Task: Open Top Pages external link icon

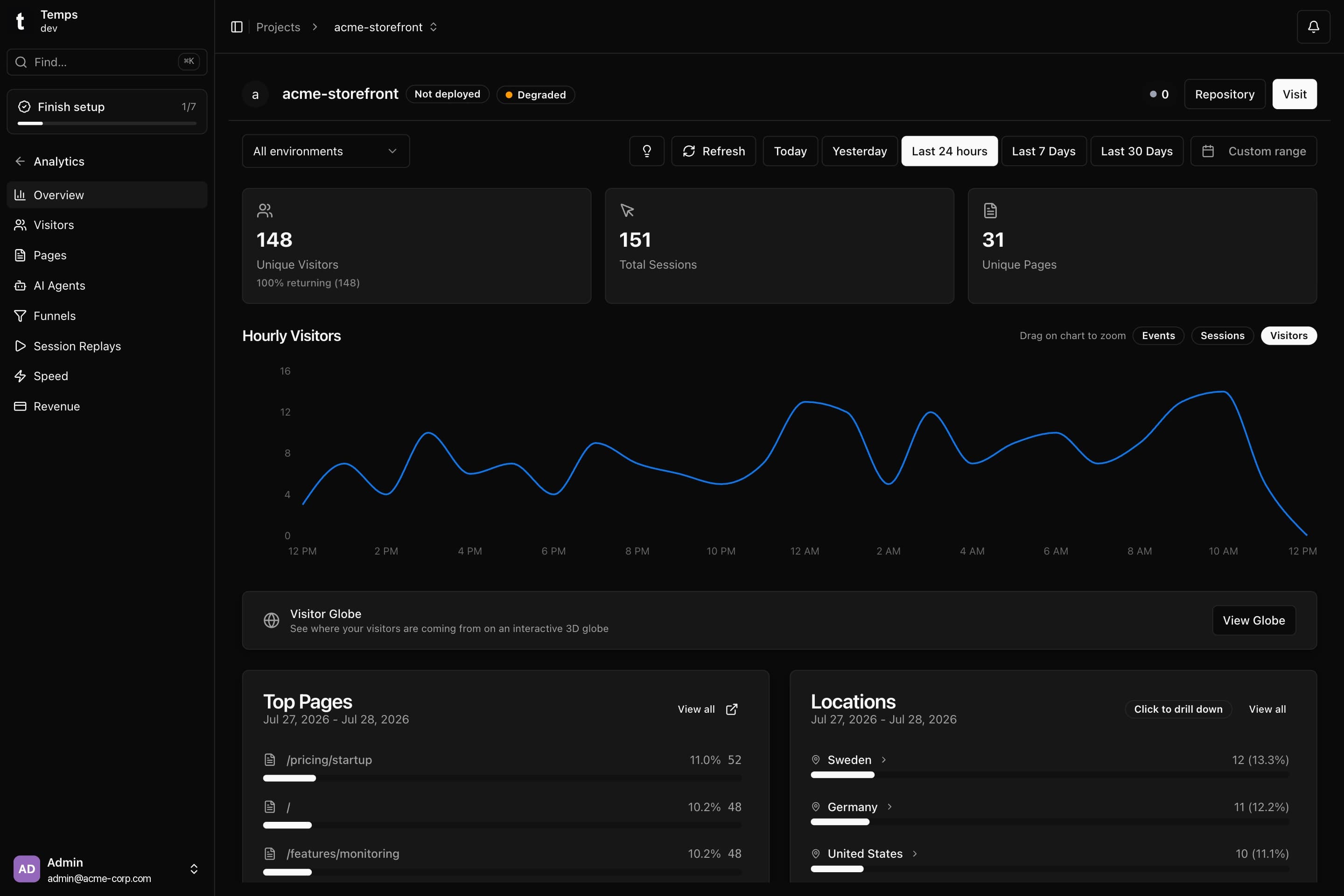Action: click(731, 709)
